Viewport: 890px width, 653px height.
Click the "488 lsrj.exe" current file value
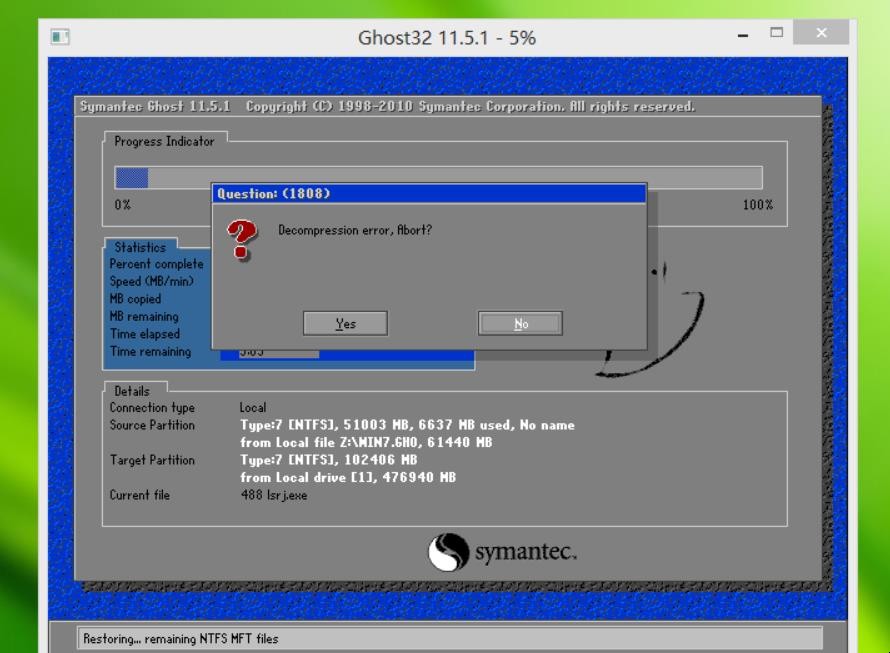pos(274,495)
